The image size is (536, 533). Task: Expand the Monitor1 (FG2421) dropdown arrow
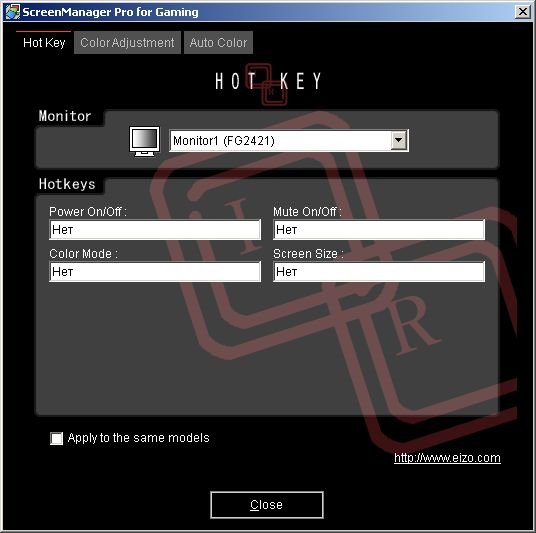399,140
